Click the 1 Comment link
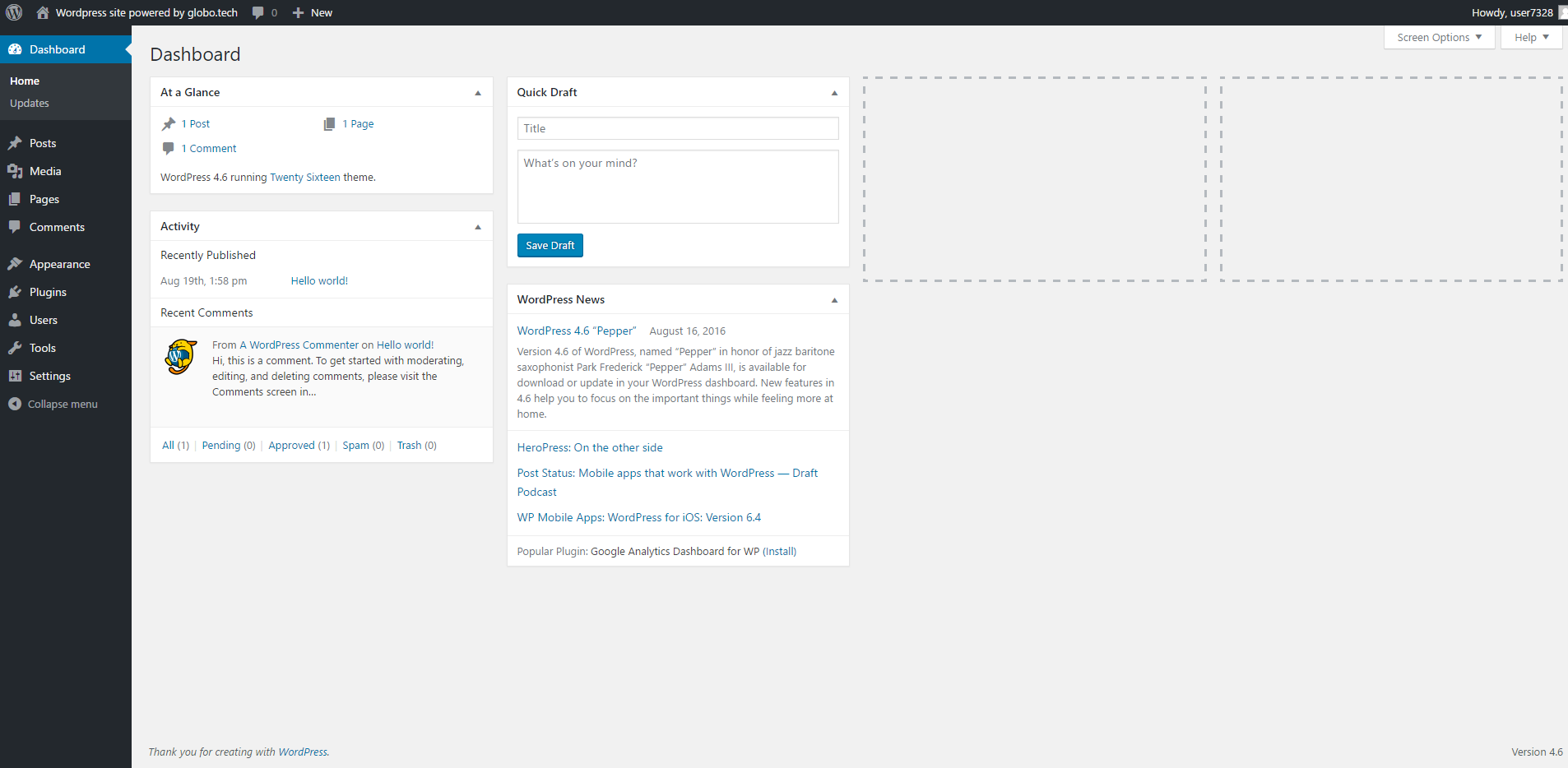The width and height of the screenshot is (1568, 768). [x=209, y=148]
